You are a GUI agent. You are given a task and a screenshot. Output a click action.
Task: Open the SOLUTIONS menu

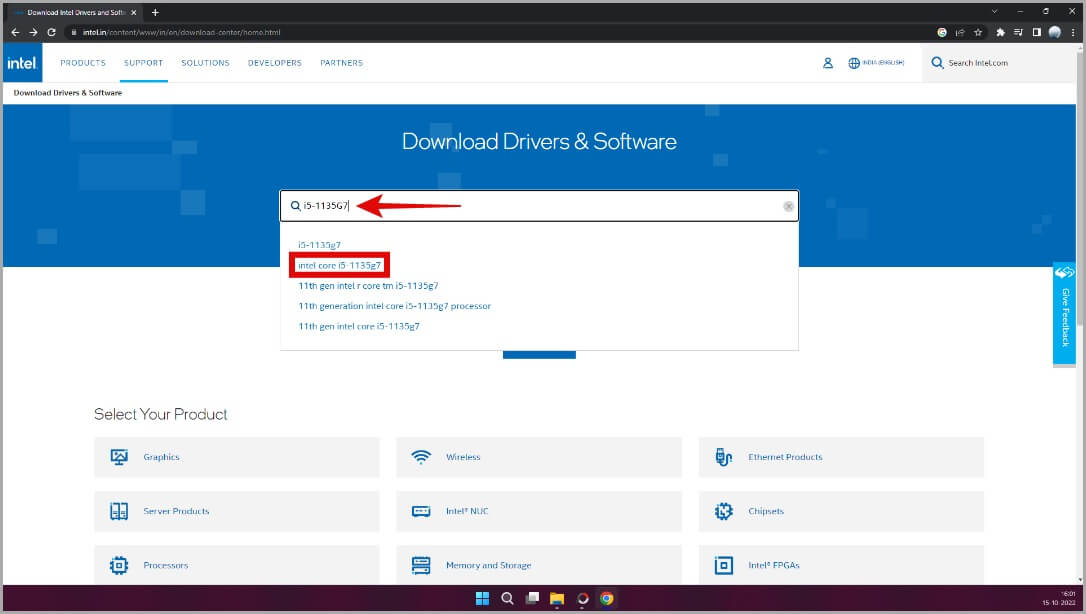click(206, 63)
